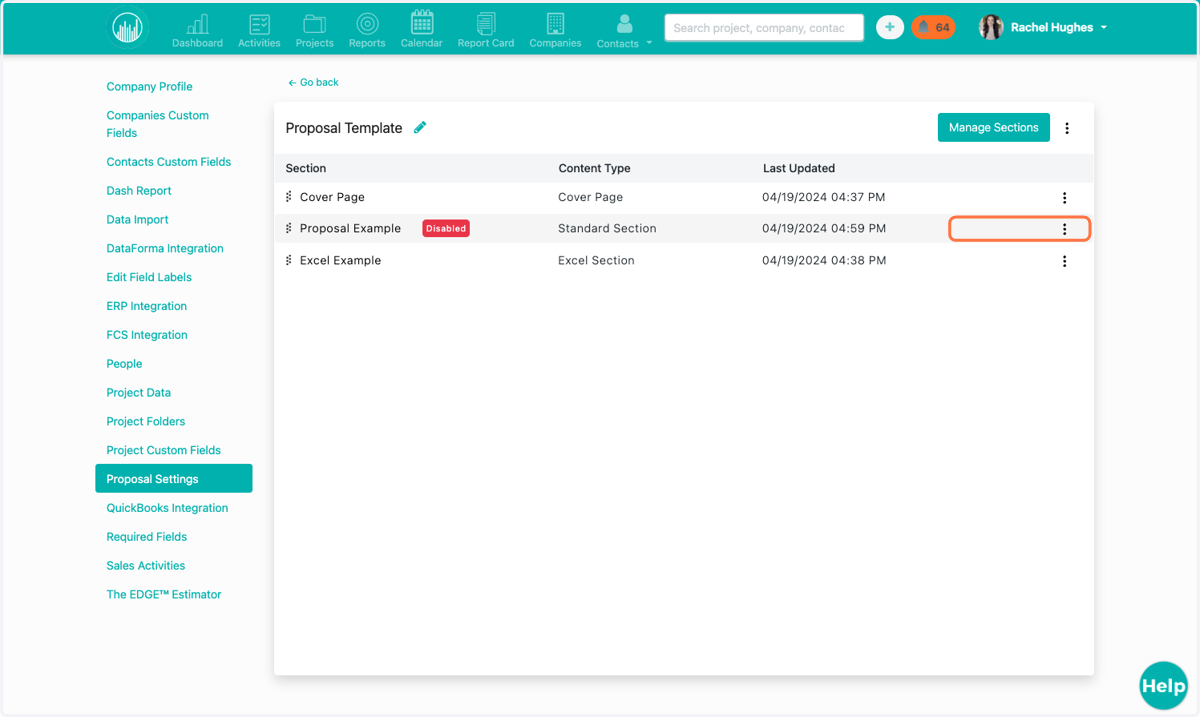Viewport: 1200px width, 717px height.
Task: Click the Last Updated column header
Action: click(798, 168)
